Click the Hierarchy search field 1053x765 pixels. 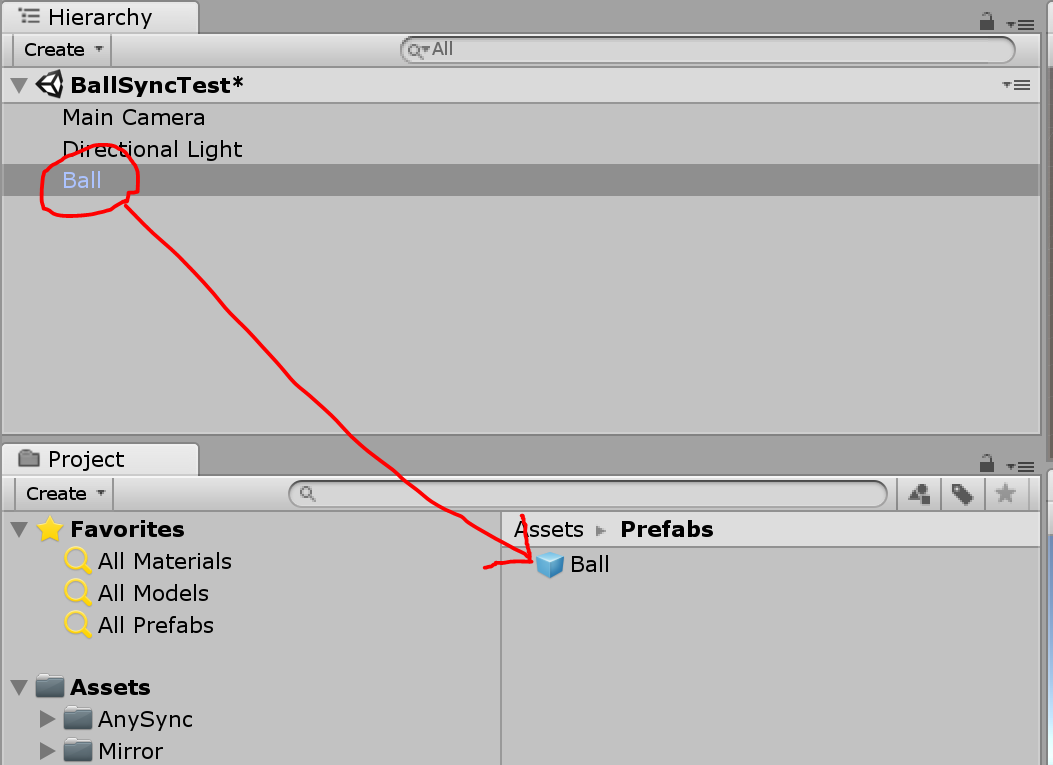coord(710,49)
